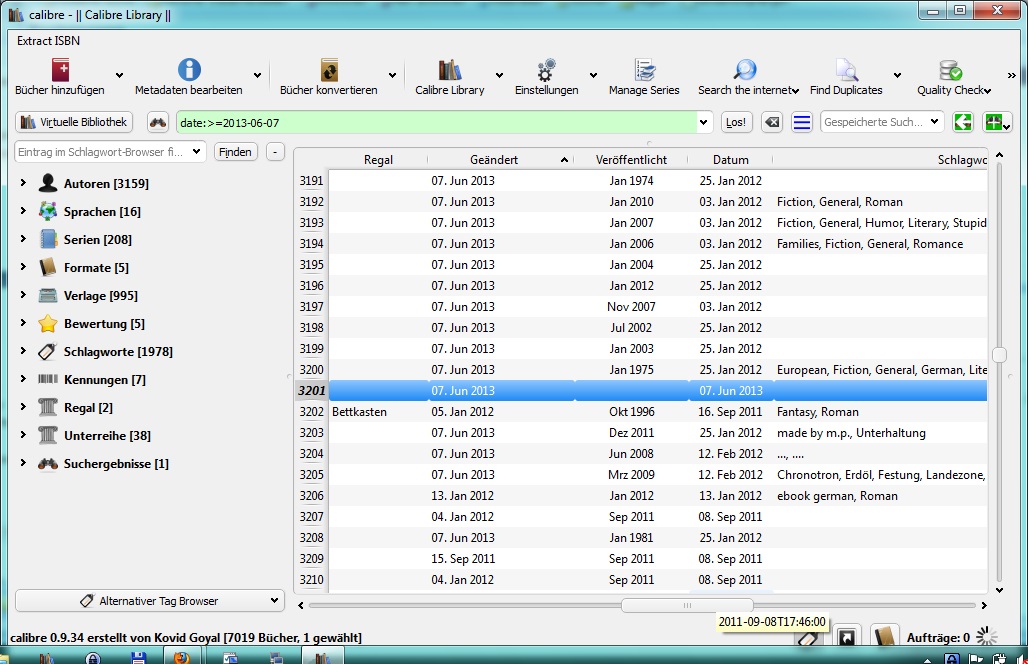Click the Kennungen barcode icon

pyautogui.click(x=48, y=379)
